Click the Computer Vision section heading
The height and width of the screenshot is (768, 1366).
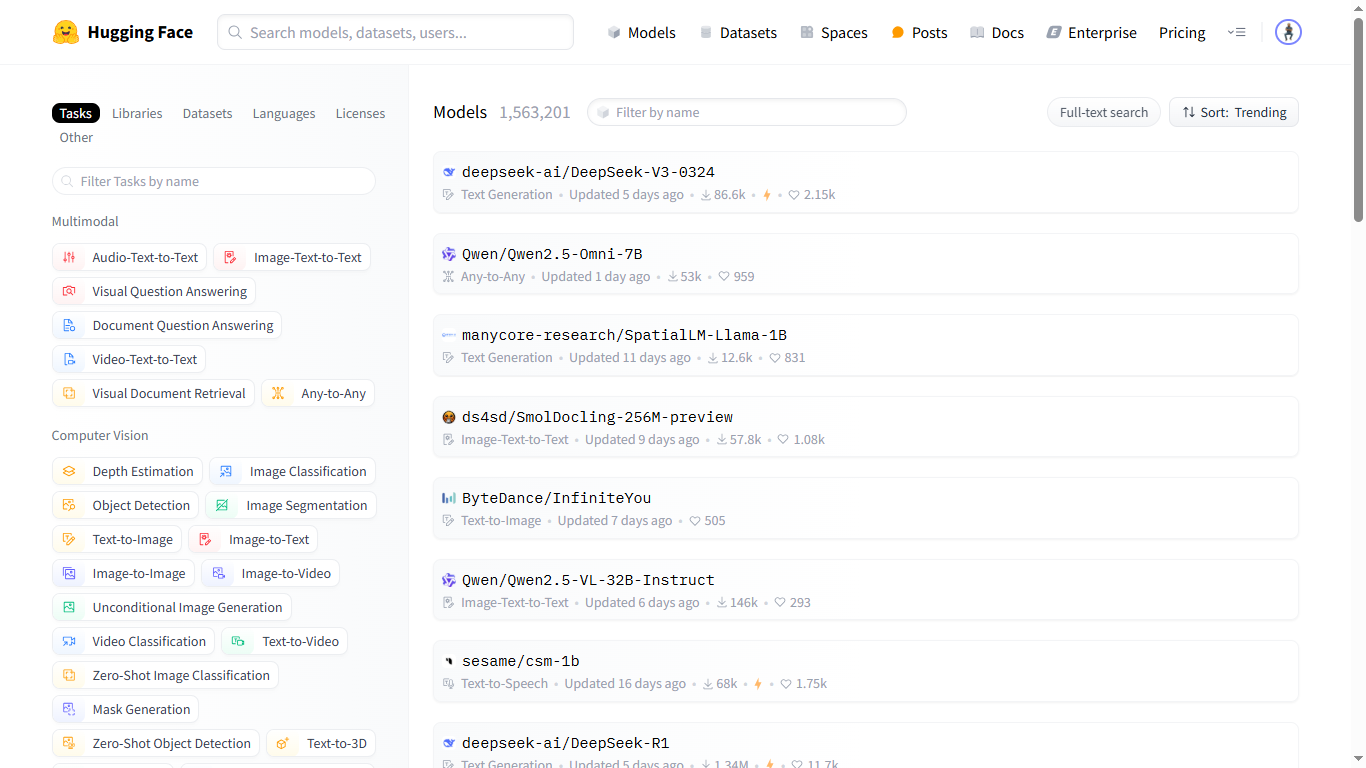(100, 435)
